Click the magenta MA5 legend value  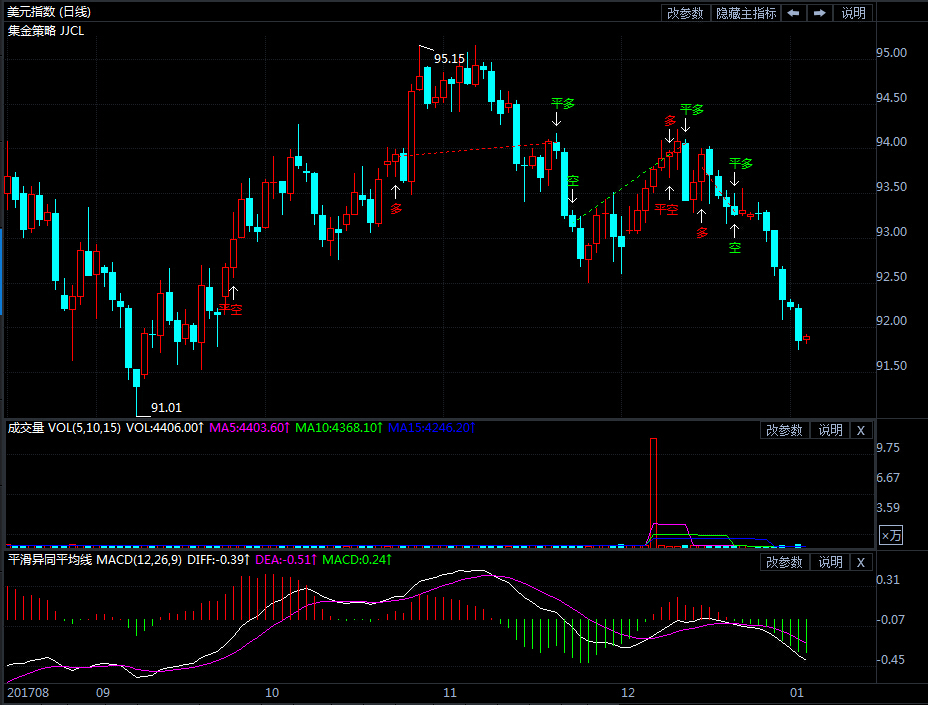coord(249,427)
